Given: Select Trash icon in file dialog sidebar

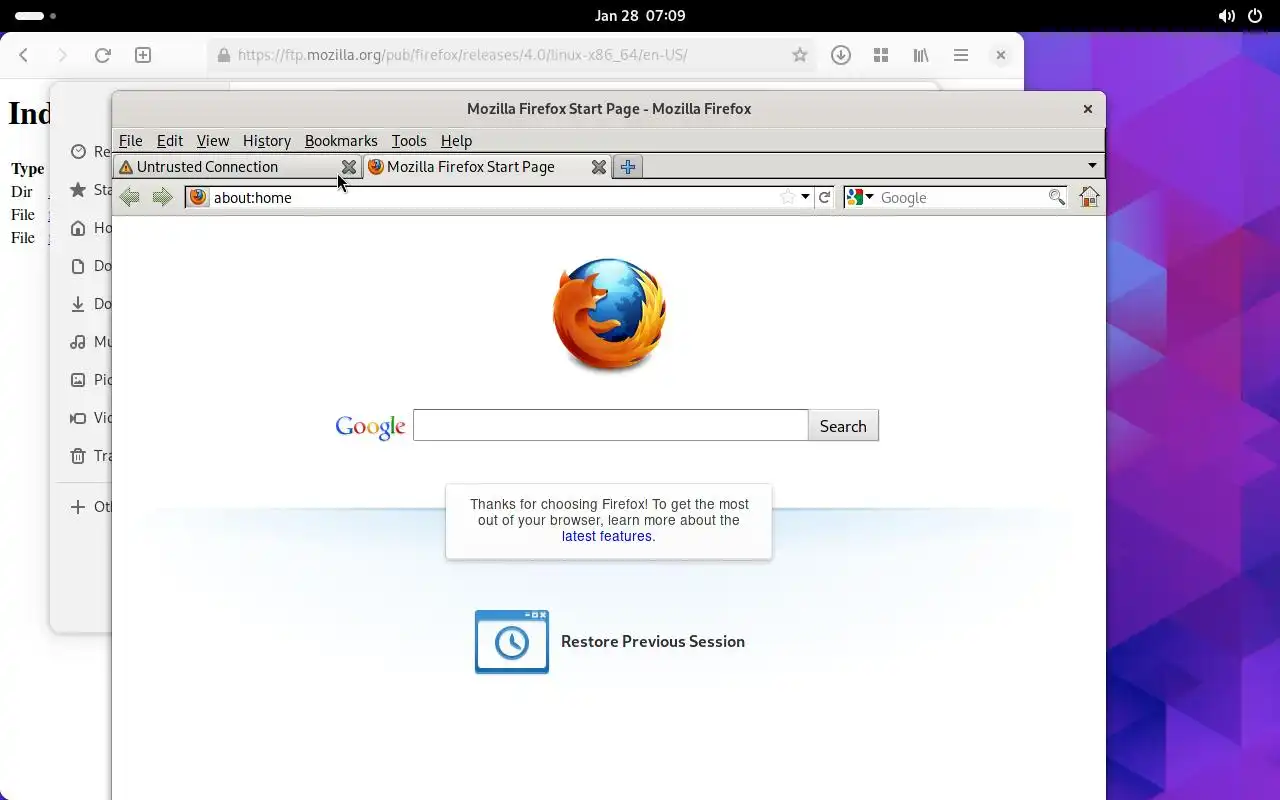Looking at the screenshot, I should point(78,456).
